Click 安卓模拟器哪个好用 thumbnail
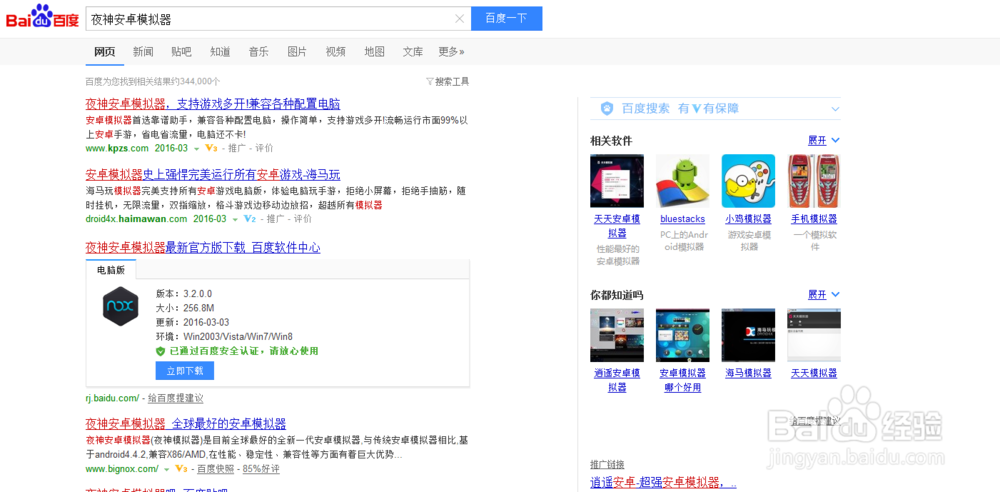This screenshot has width=1000, height=492. (x=682, y=336)
